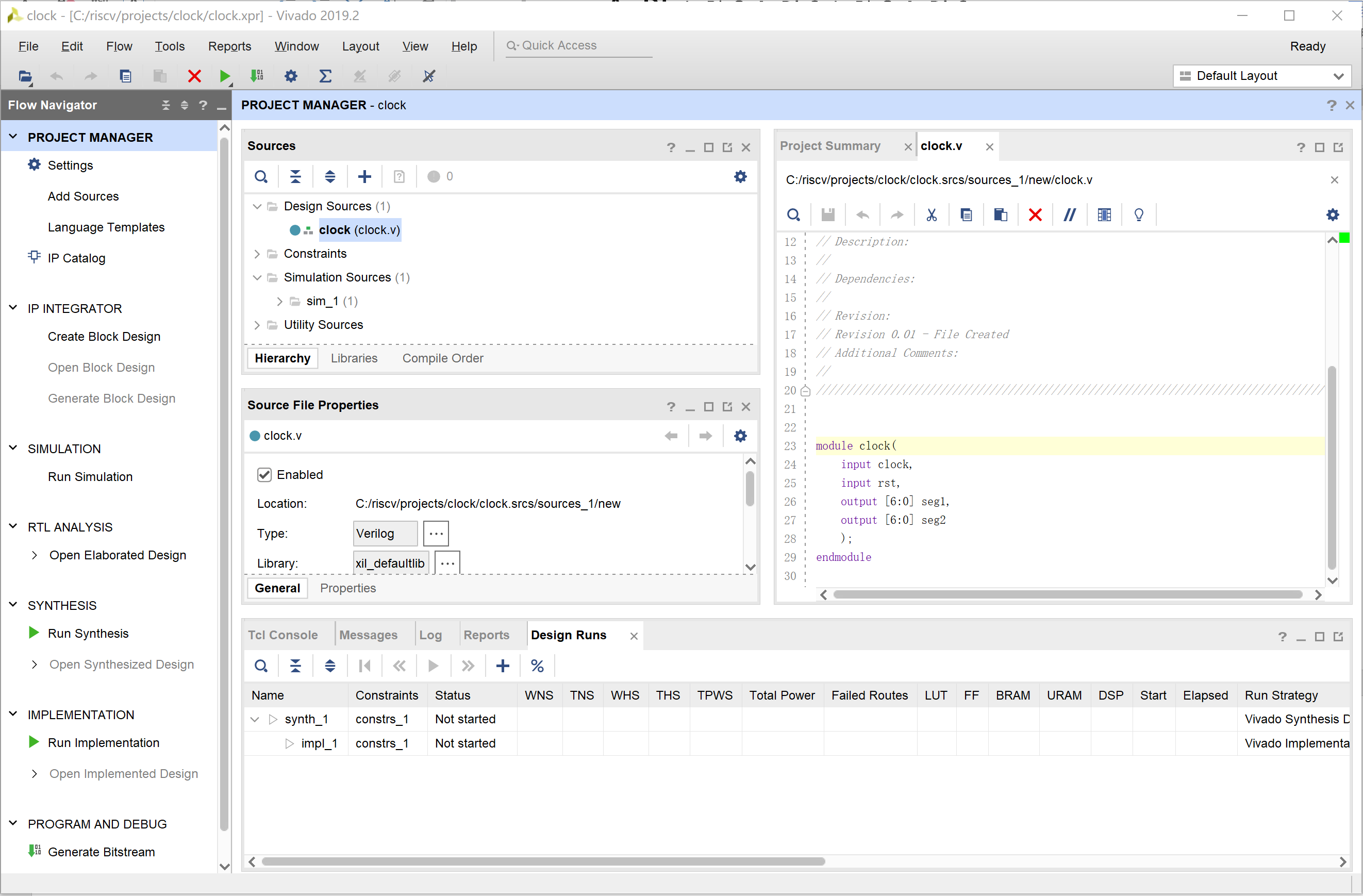The width and height of the screenshot is (1363, 896).
Task: Click the Run Synthesis green arrow toolbar icon
Action: pos(224,76)
